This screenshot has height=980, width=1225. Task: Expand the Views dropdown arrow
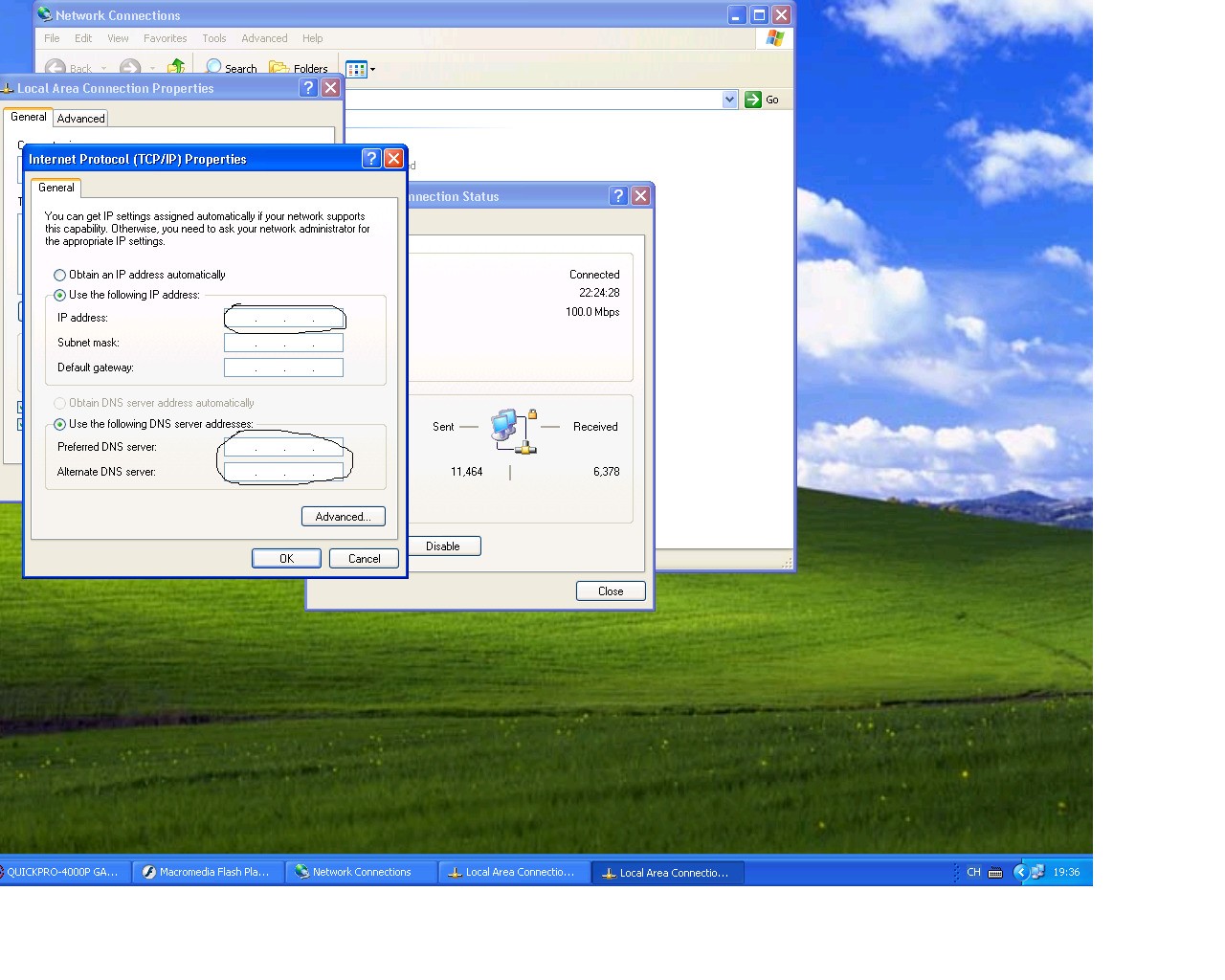[372, 69]
